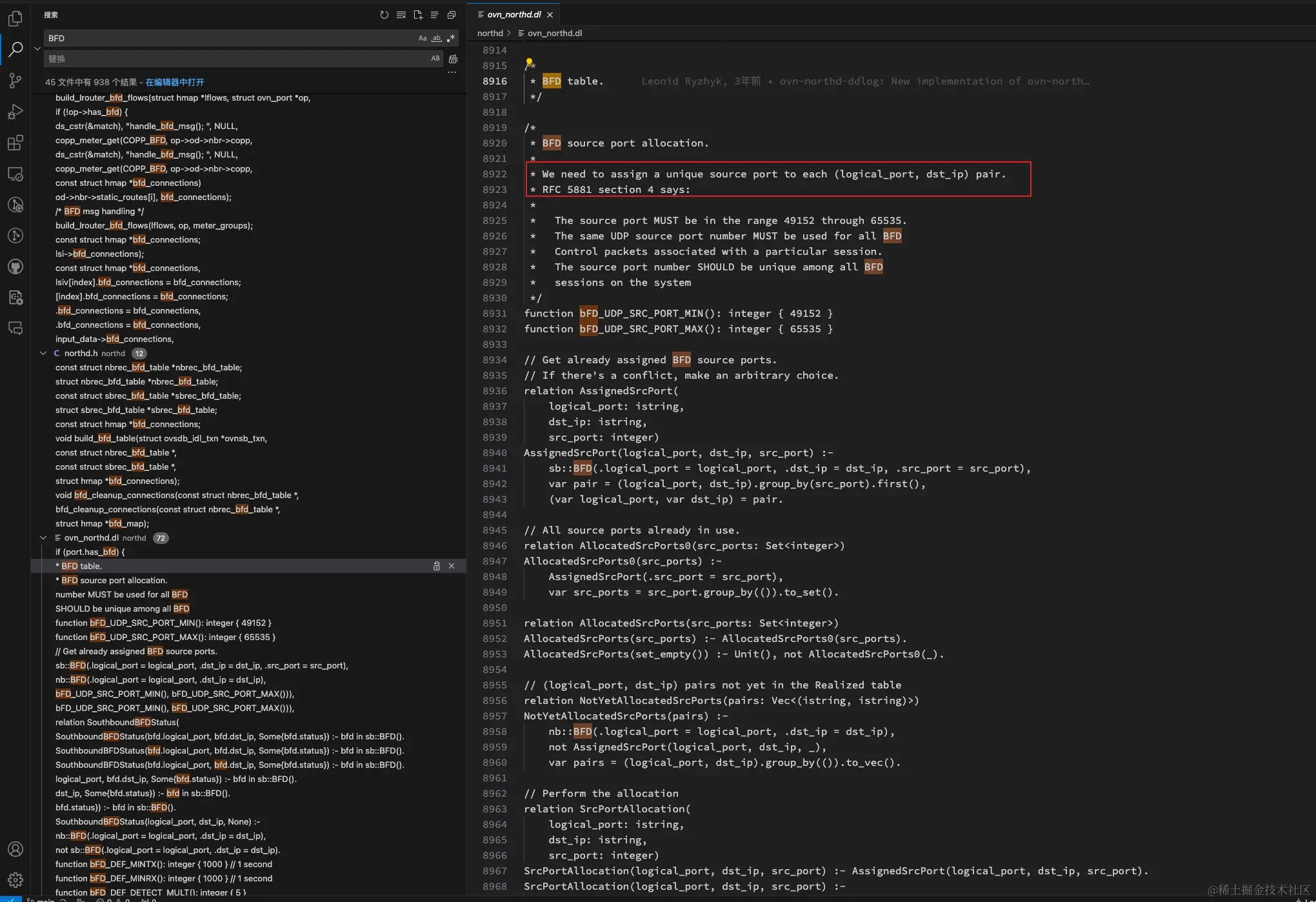Click the Leonid Ryzhyk blame annotation
The image size is (1316, 902).
pos(865,81)
